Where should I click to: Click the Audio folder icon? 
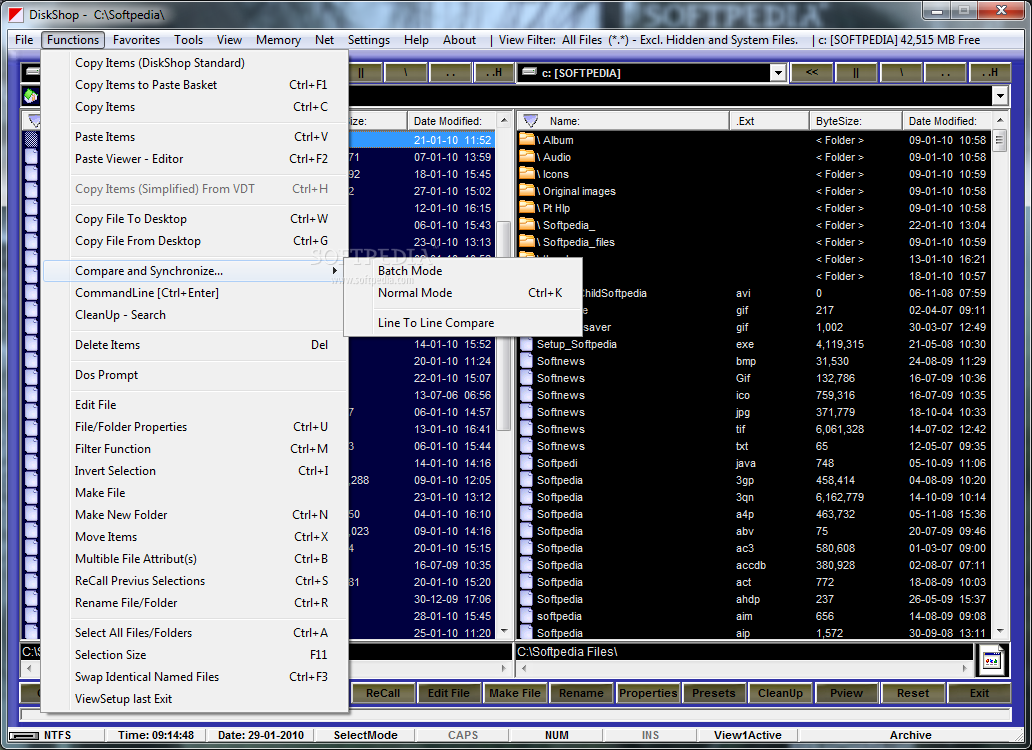527,156
